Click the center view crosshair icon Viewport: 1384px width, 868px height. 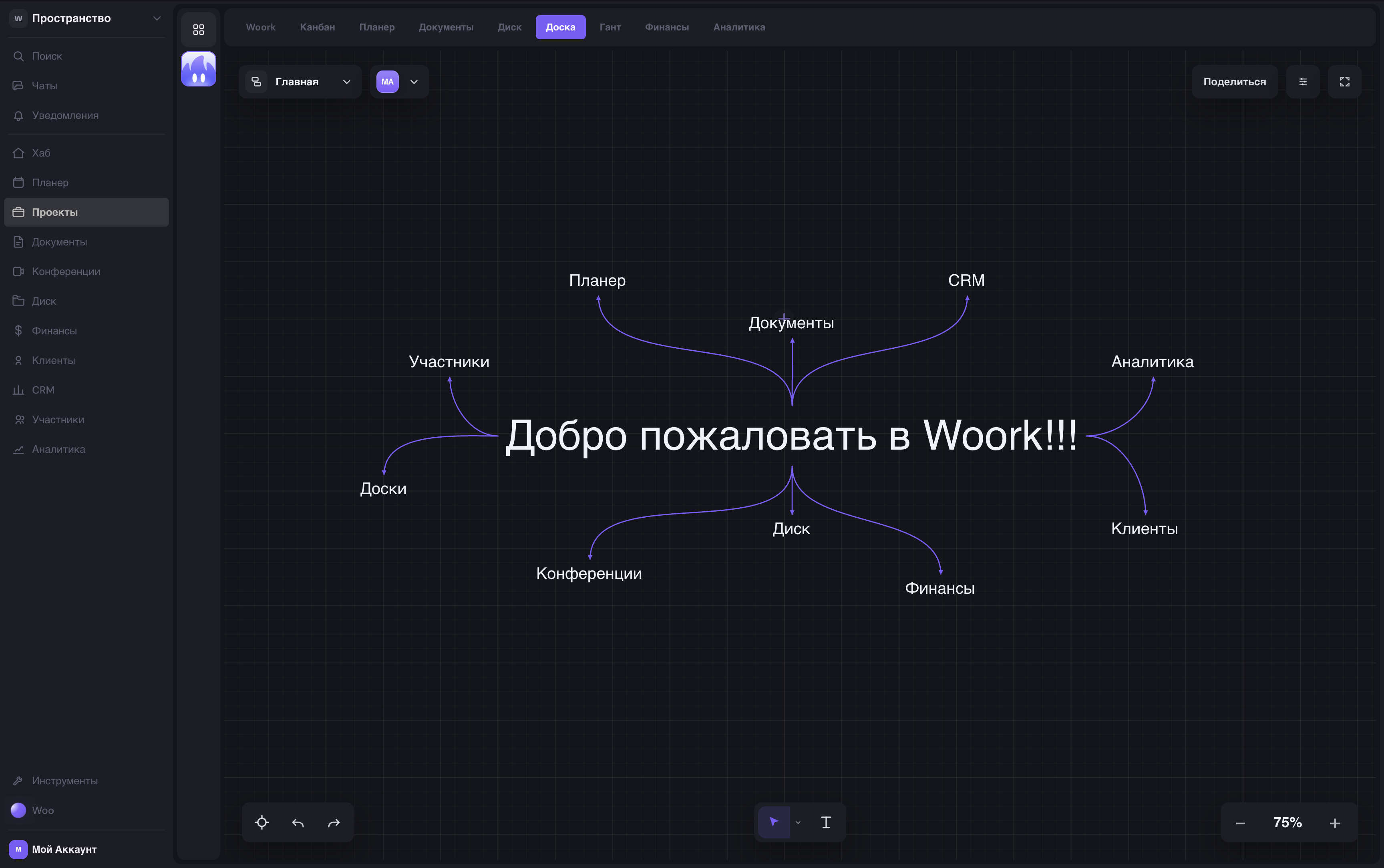(x=262, y=822)
